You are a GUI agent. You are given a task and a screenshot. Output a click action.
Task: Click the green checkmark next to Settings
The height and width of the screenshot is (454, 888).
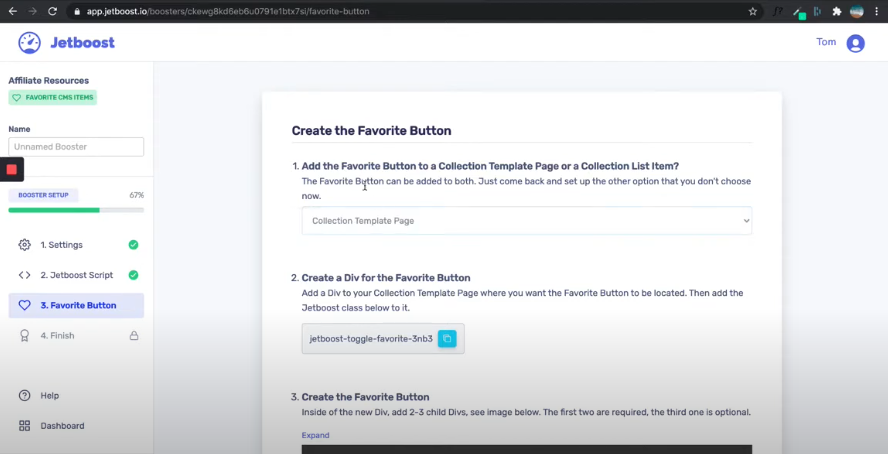(133, 245)
